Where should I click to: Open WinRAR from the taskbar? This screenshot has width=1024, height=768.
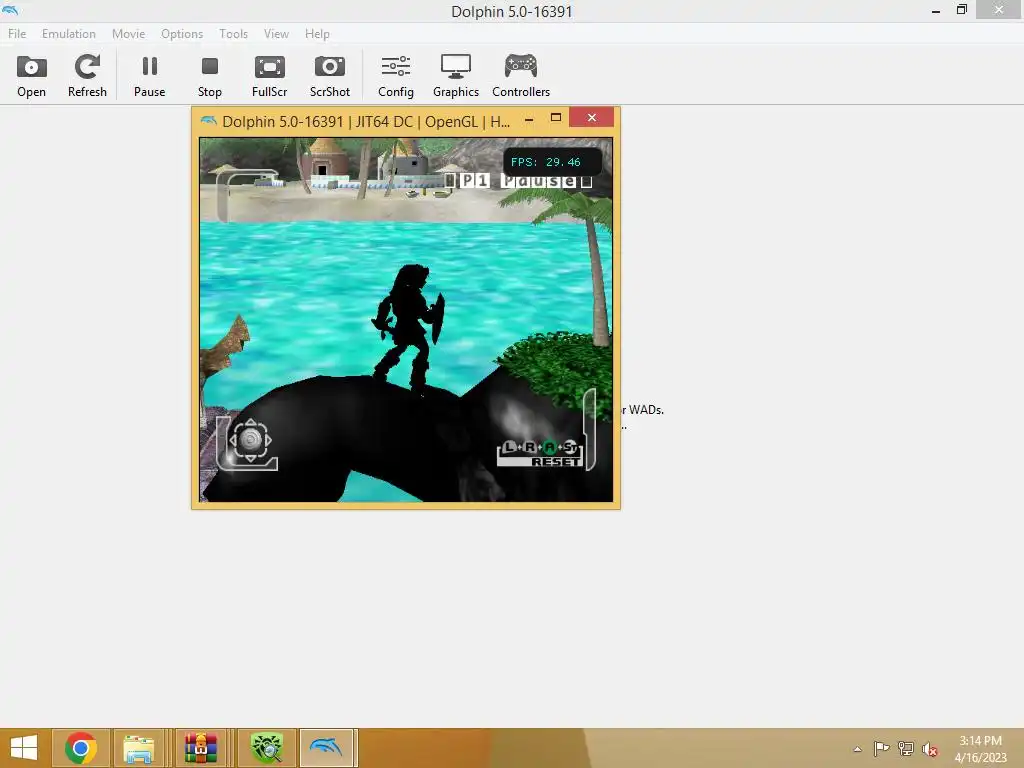[x=200, y=748]
